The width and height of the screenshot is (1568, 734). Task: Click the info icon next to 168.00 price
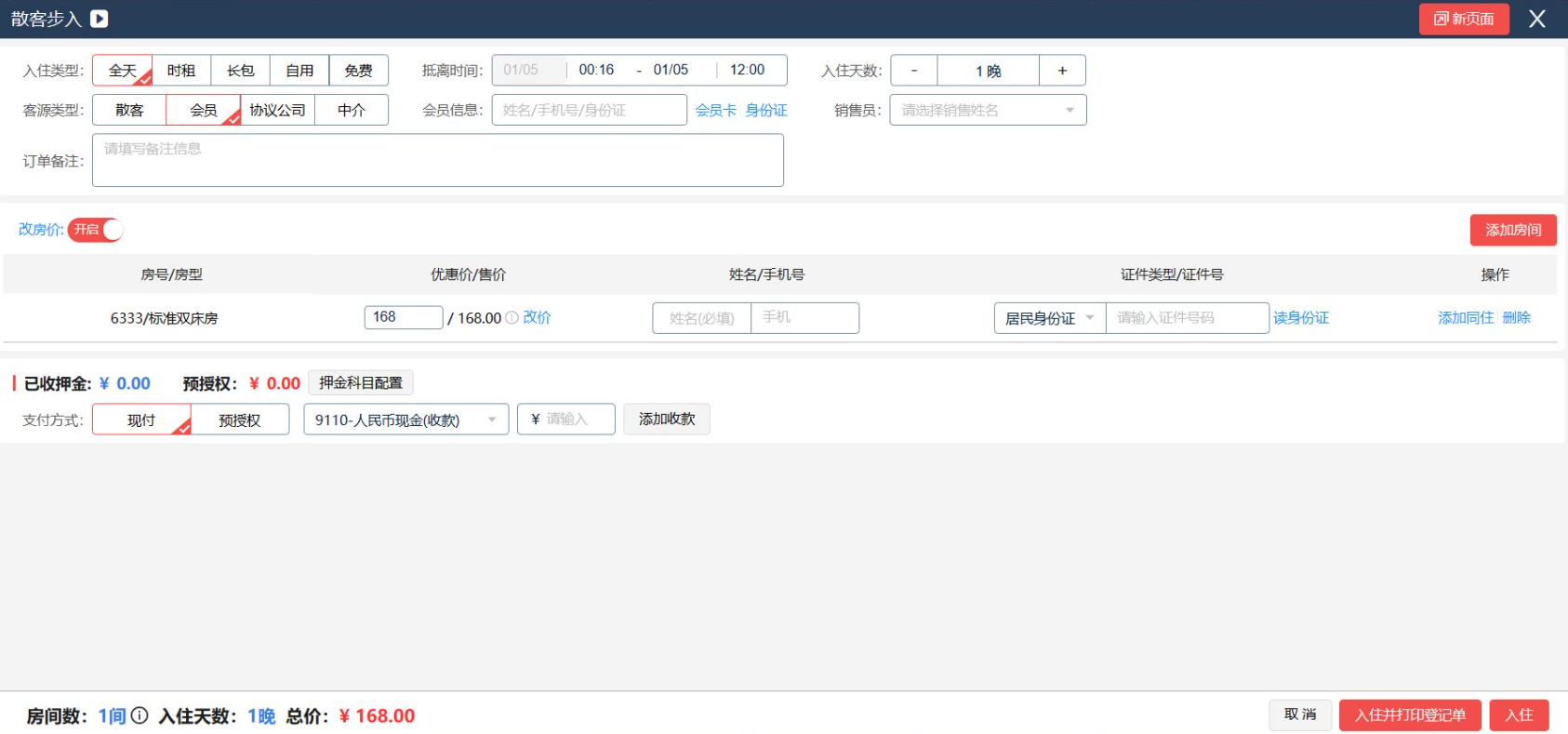512,318
